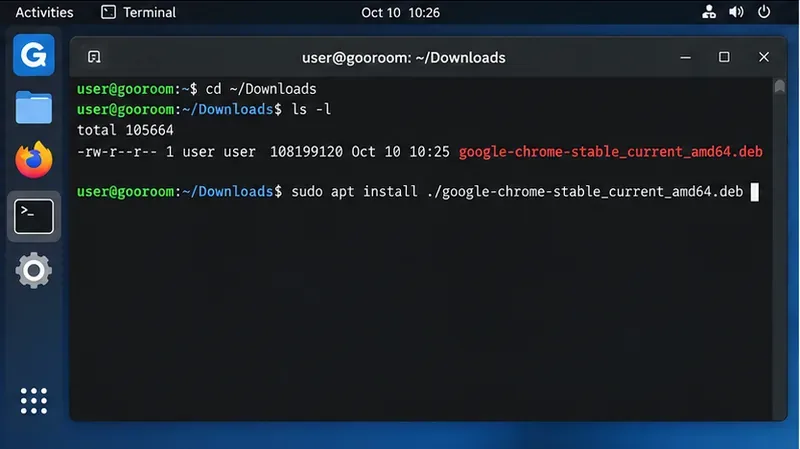
Task: Open Settings gear icon in dock
Action: coord(34,270)
